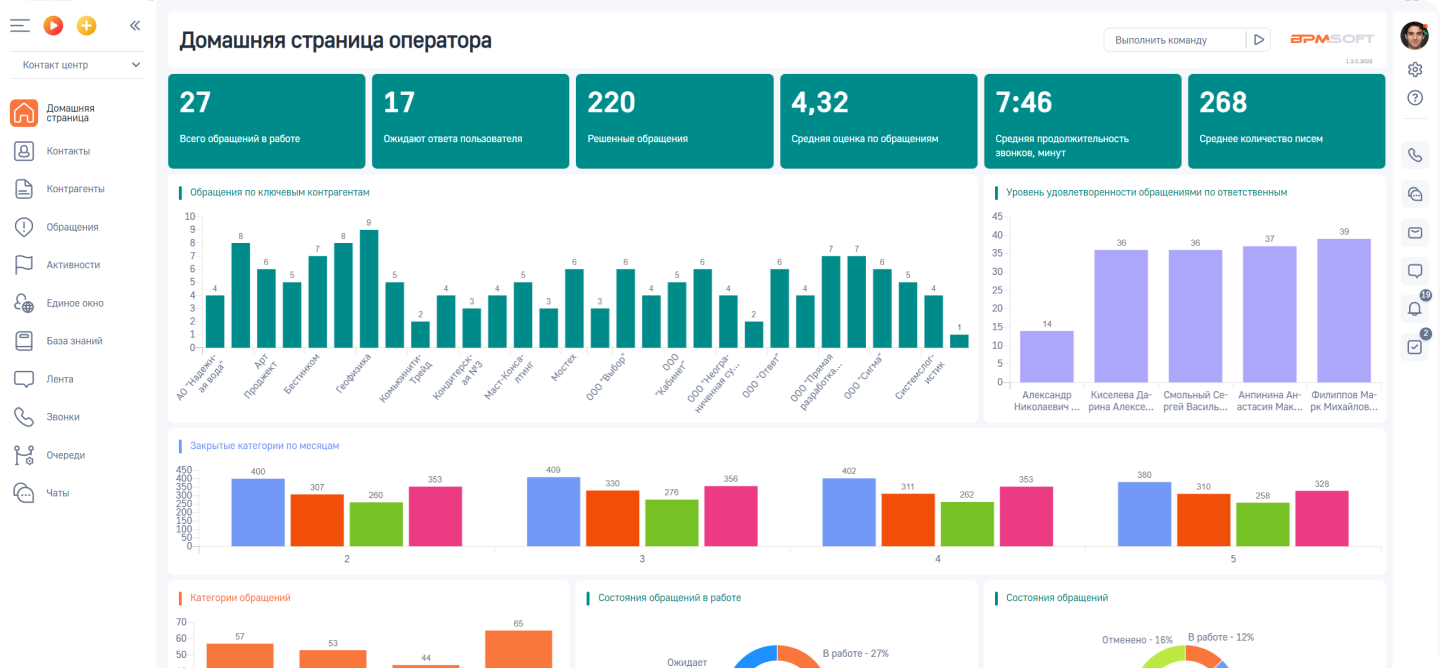The width and height of the screenshot is (1440, 668).
Task: Click the Отменено - 16% legend label
Action: pos(1137,639)
